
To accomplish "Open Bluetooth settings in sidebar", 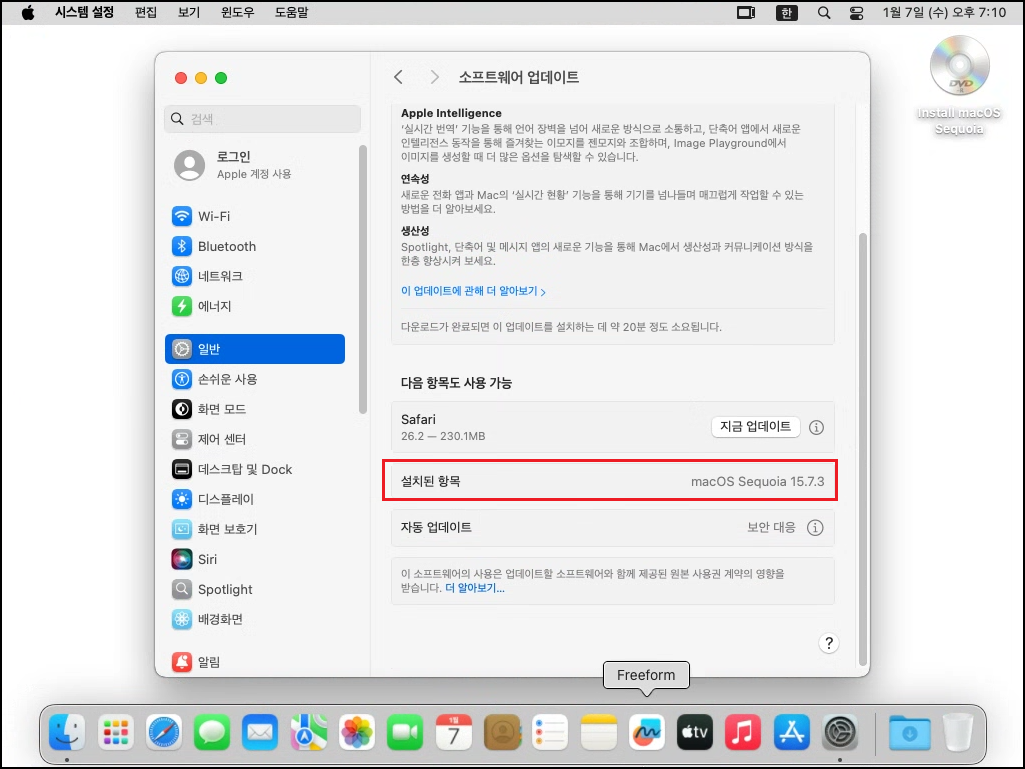I will click(x=255, y=246).
